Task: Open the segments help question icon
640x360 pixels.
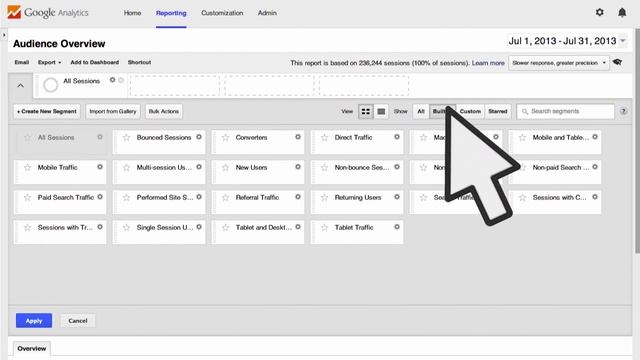Action: [623, 111]
